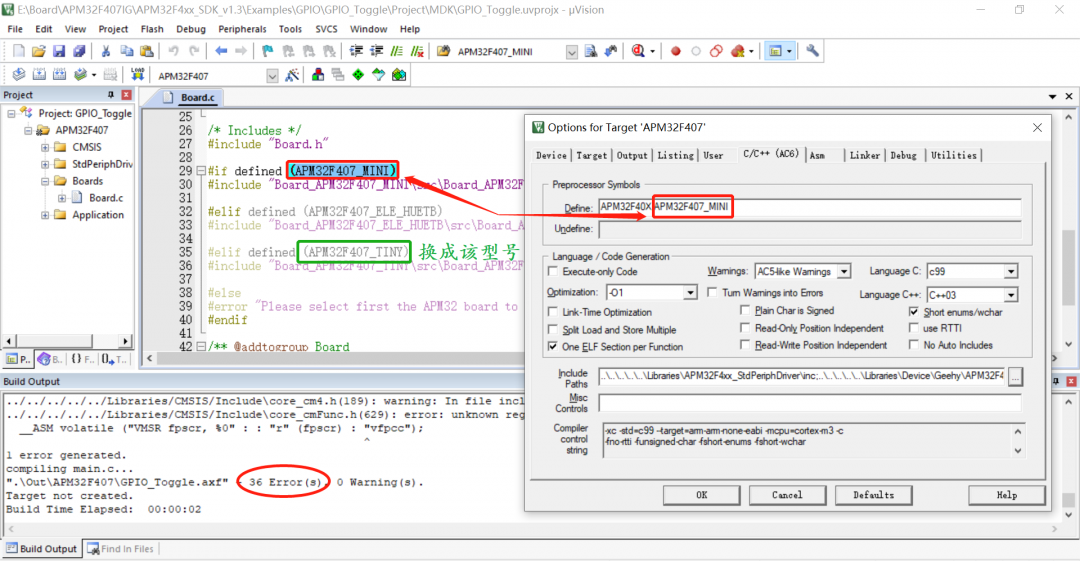Open the APM32F407_MINI find combo dropdown
The height and width of the screenshot is (561, 1080).
(572, 52)
